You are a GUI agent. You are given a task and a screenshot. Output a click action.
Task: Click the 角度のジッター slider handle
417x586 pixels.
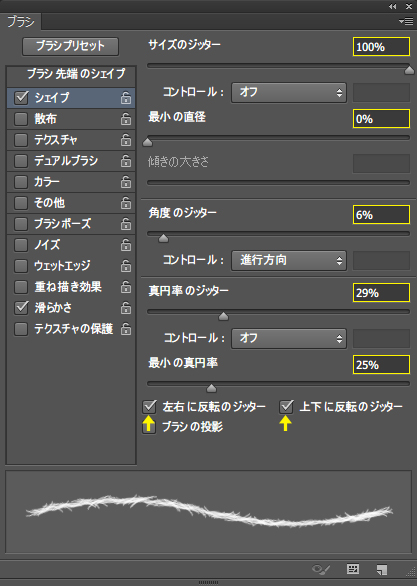[x=163, y=238]
